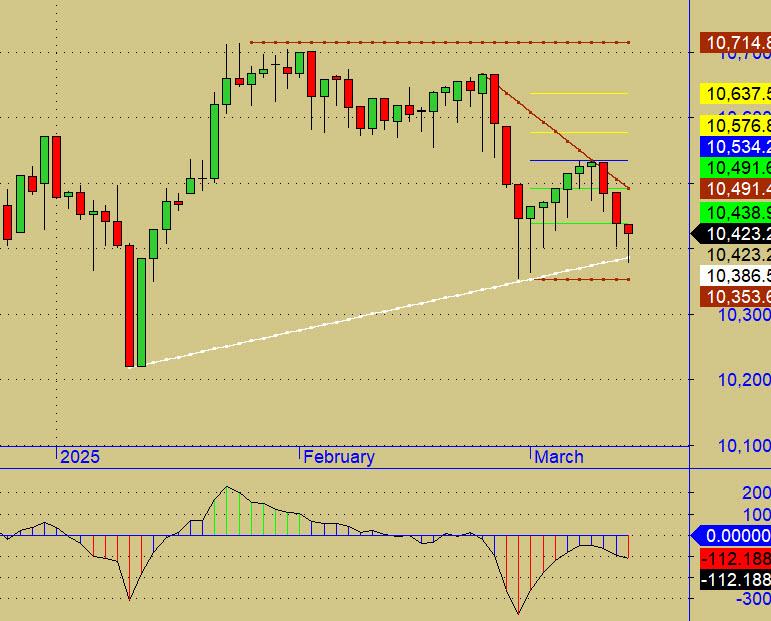Viewport: 771px width, 621px height.
Task: Click the brown 10,491.4 price label
Action: 736,189
